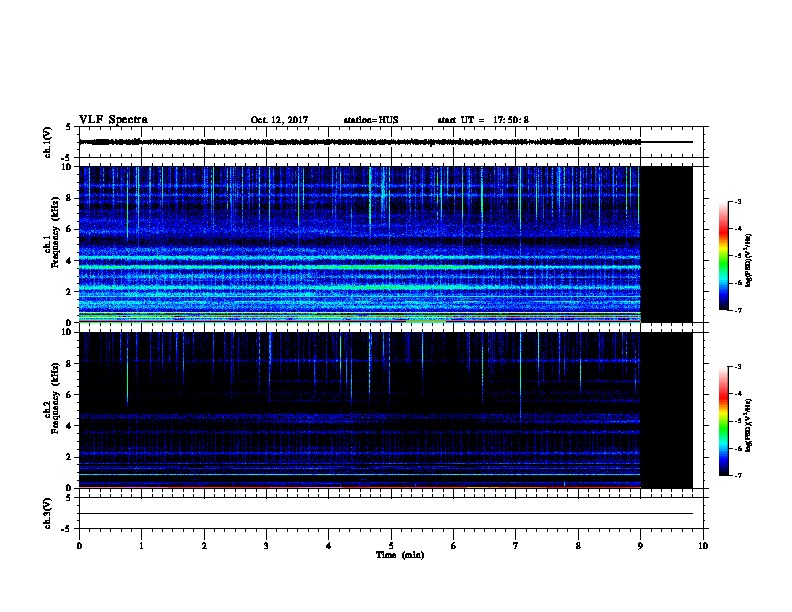The width and height of the screenshot is (792, 612).
Task: Click the "-7" tick on ch.2 colorbar
Action: [x=737, y=476]
